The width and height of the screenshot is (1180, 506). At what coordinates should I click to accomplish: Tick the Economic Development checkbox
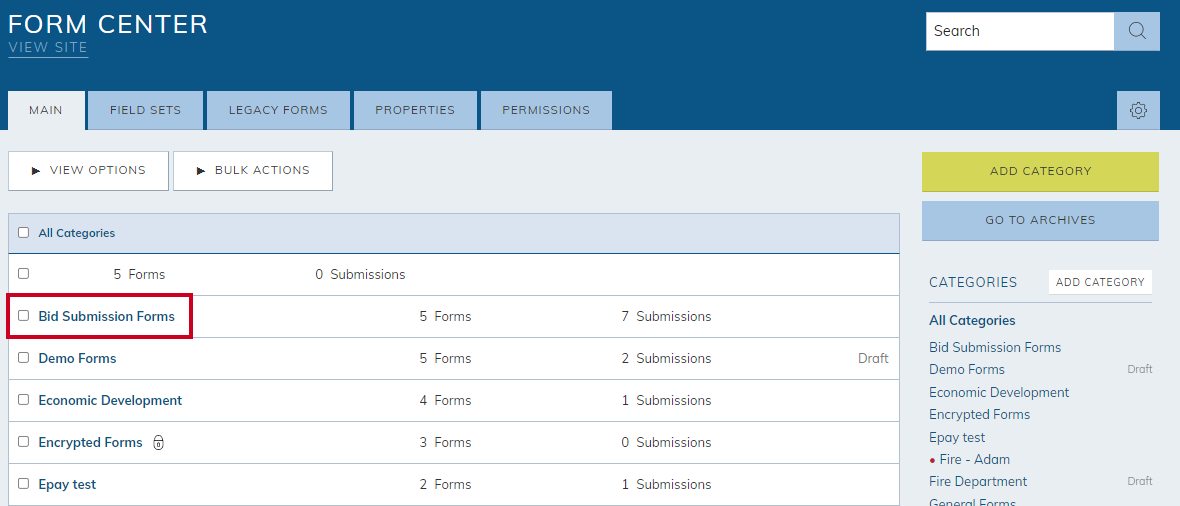23,400
